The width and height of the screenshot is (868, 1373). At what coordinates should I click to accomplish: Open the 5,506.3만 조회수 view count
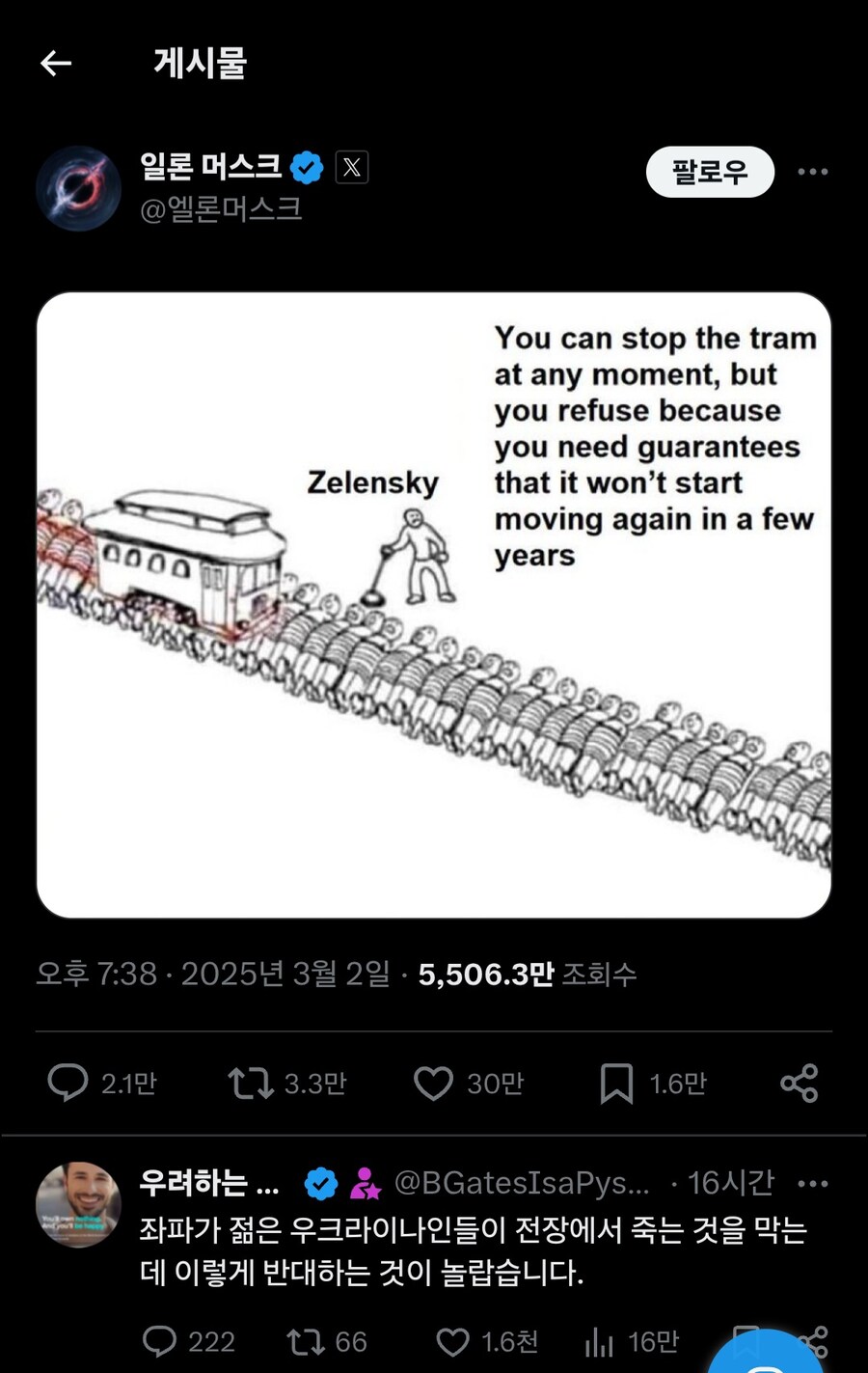coord(528,975)
